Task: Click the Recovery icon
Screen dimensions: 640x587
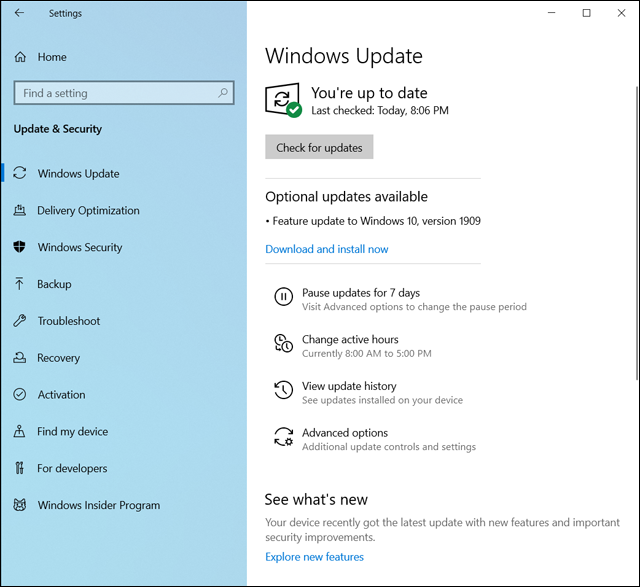Action: [x=20, y=358]
